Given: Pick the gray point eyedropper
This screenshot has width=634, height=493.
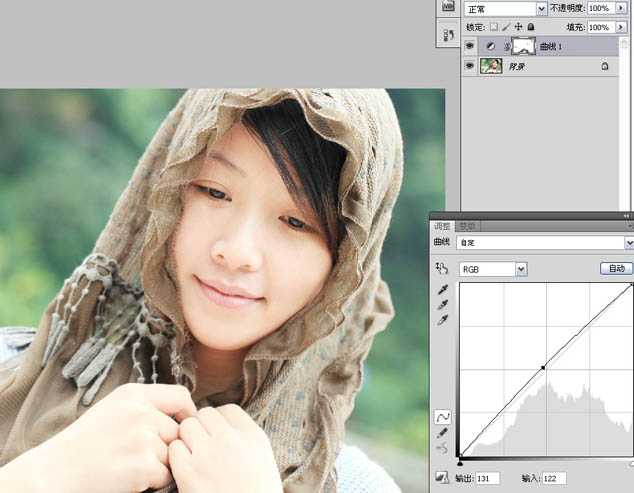Looking at the screenshot, I should pos(443,305).
